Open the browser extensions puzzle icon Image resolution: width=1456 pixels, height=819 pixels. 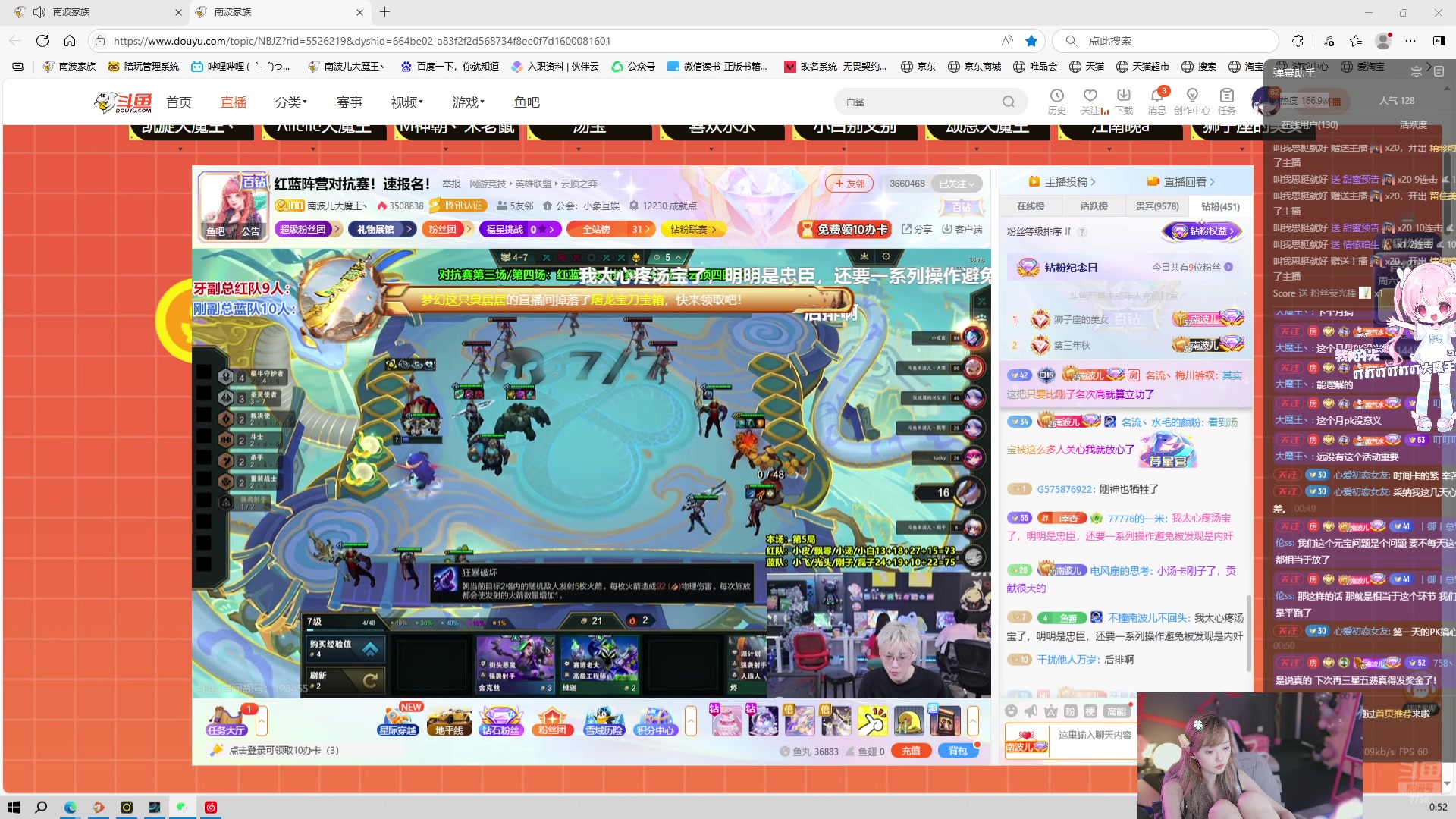point(1298,41)
